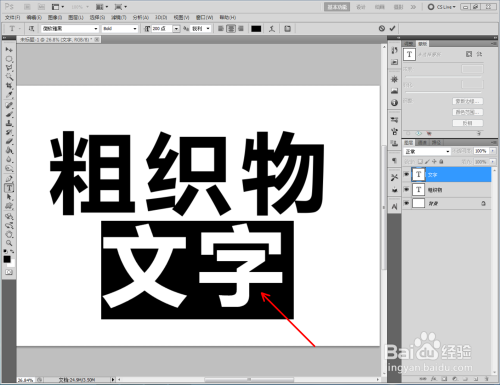Hide the 文字 layer
This screenshot has height=385, width=500.
coord(406,174)
